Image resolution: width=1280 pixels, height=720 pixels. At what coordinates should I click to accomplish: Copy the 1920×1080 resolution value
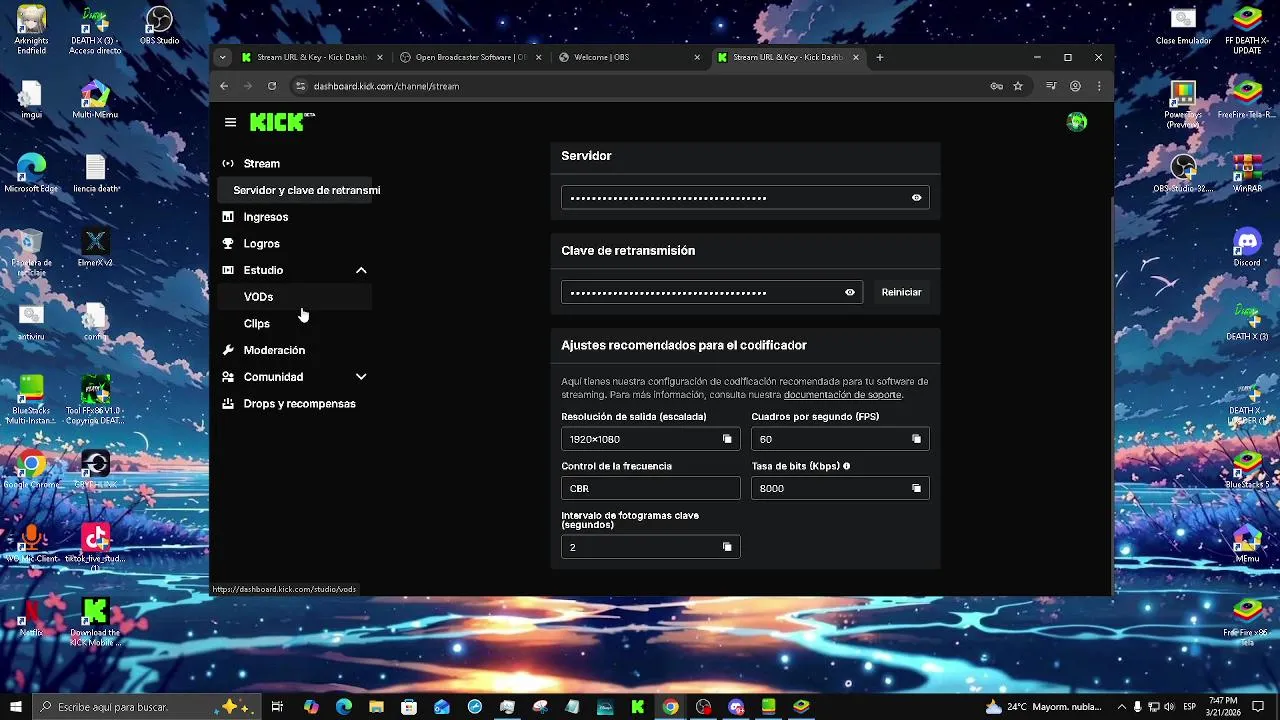click(x=727, y=439)
